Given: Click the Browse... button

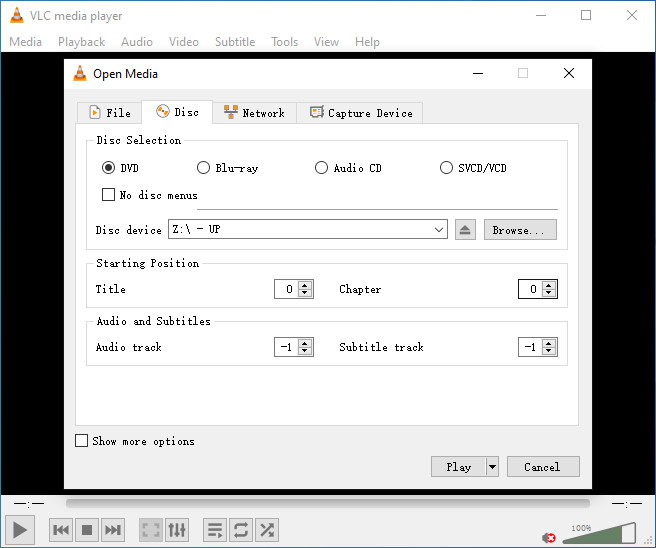Looking at the screenshot, I should [x=520, y=230].
